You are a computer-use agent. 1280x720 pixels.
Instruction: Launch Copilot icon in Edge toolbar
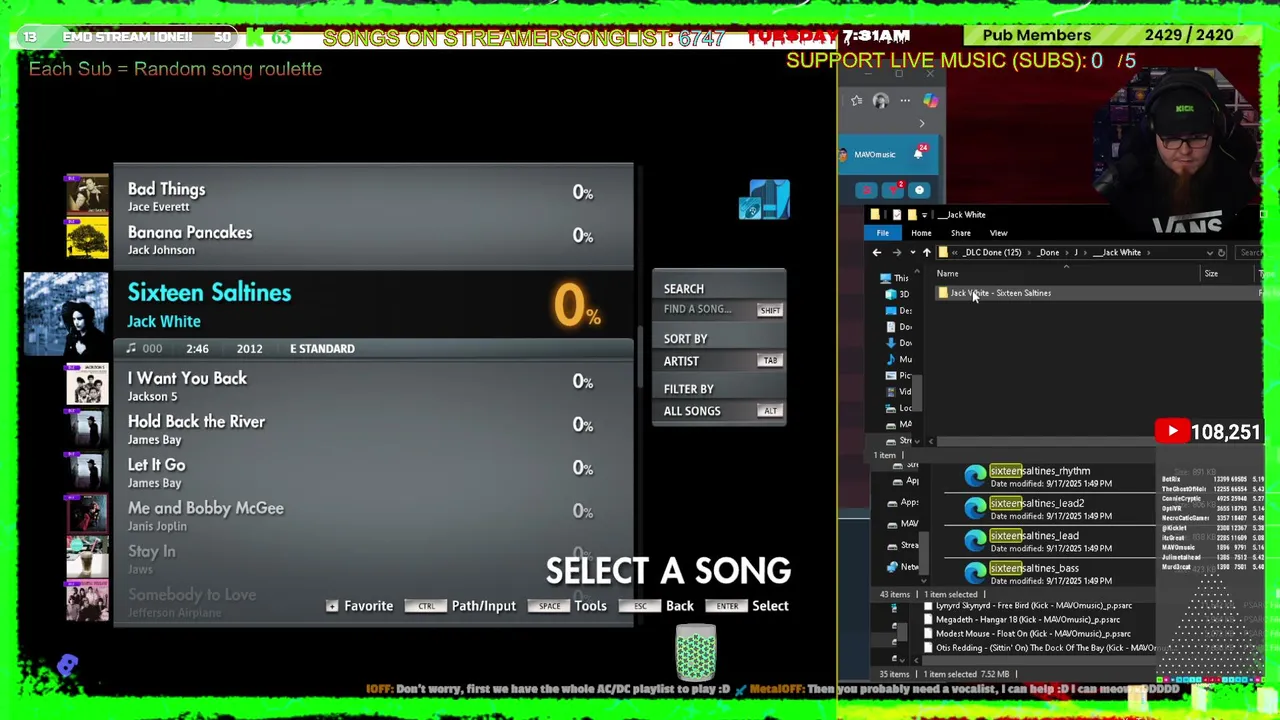(x=930, y=100)
